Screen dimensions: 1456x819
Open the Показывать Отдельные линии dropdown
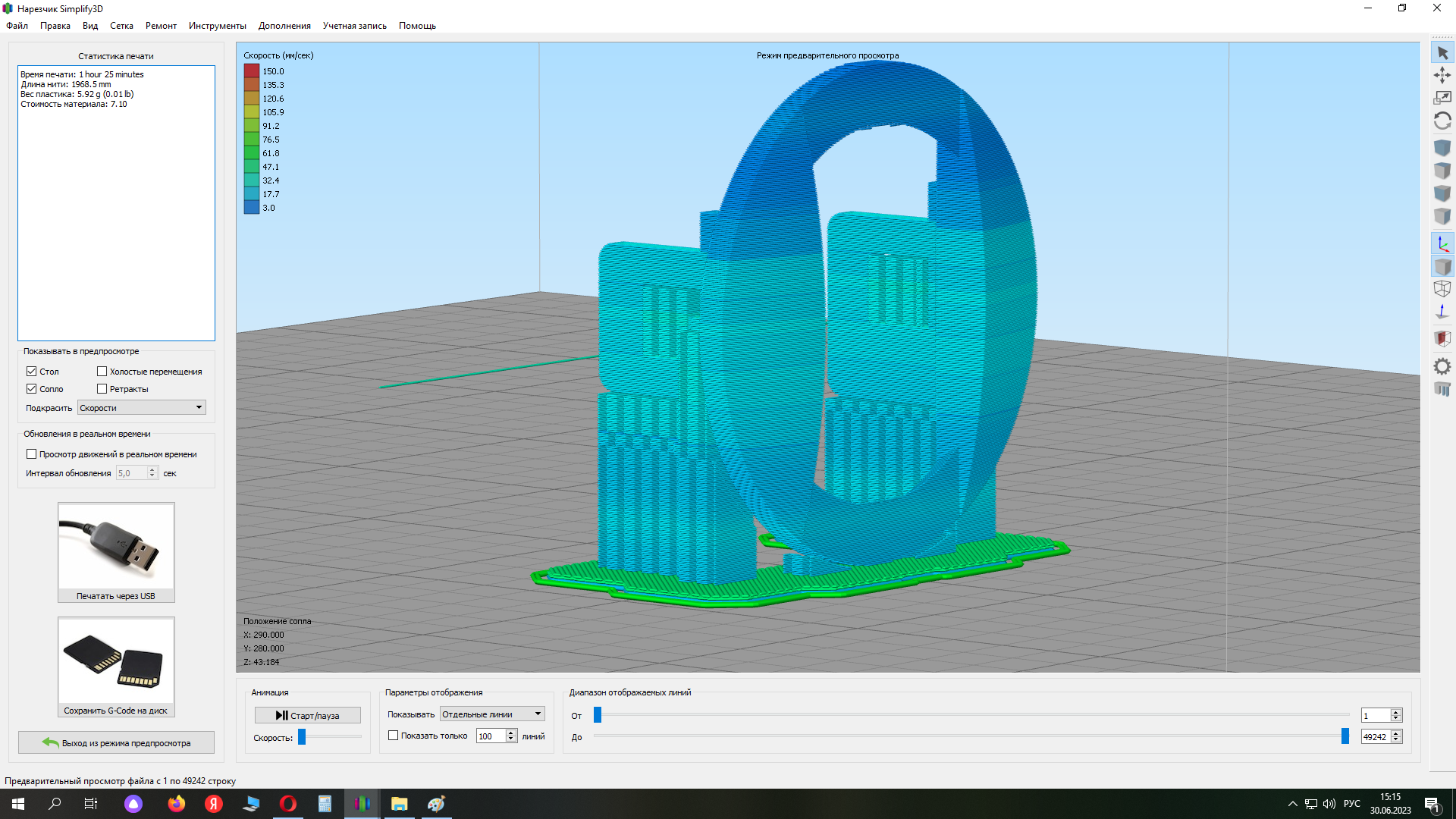[492, 714]
